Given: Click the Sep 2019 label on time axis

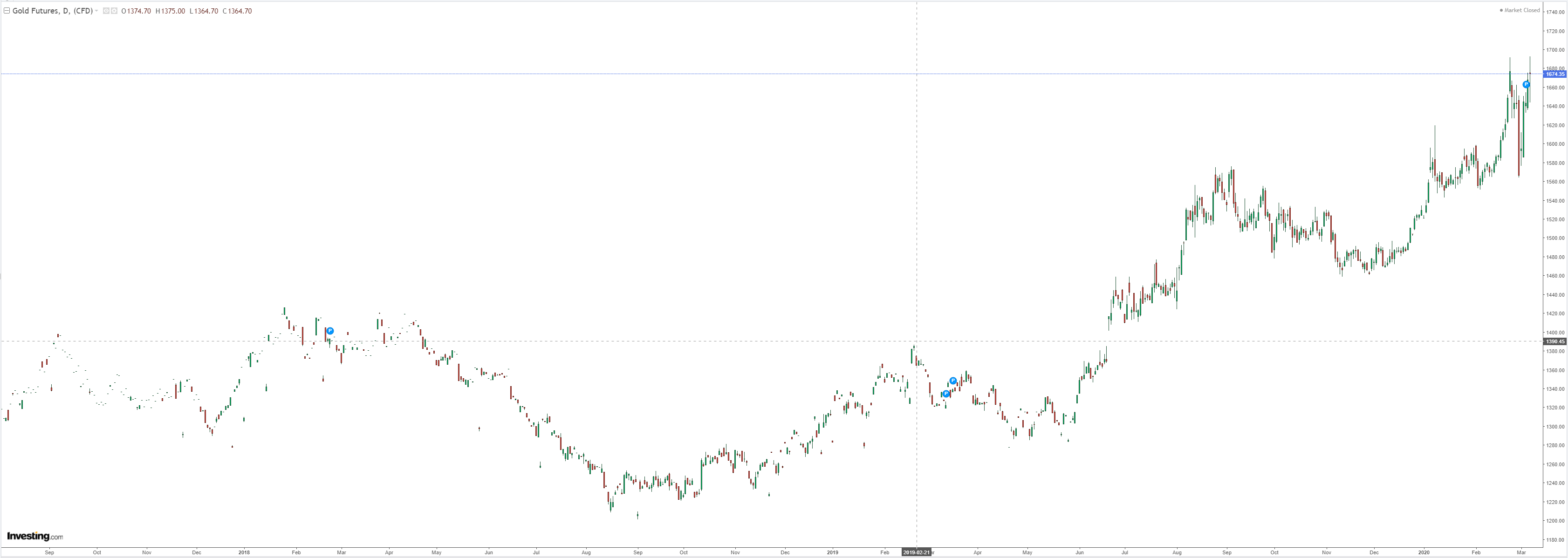Looking at the screenshot, I should tap(1226, 552).
